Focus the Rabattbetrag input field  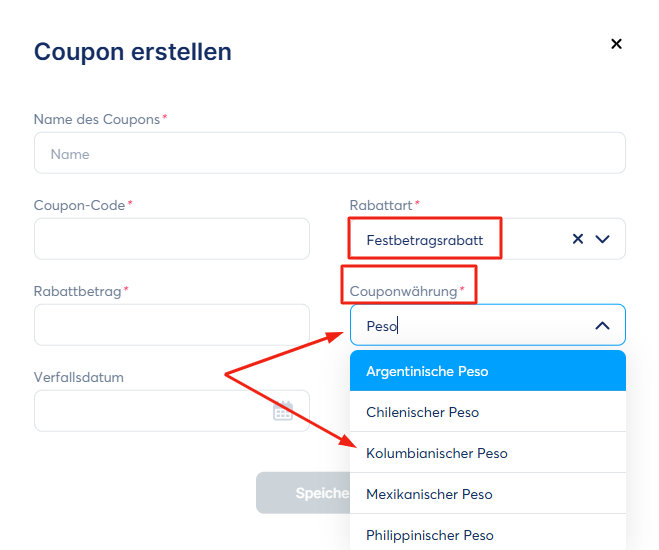tap(172, 325)
